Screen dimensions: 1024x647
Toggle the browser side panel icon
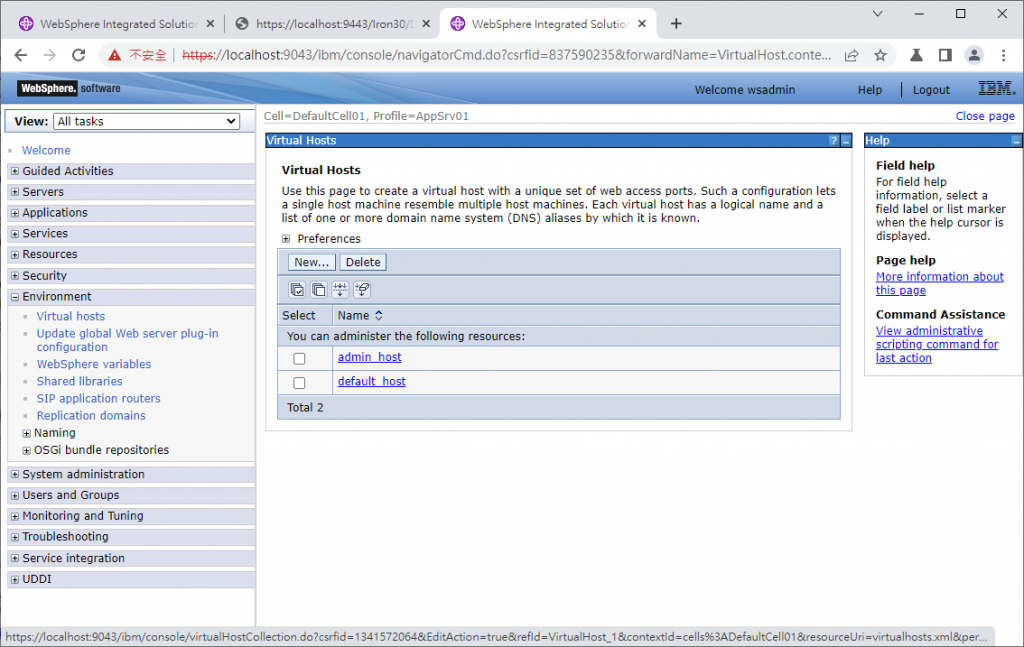pyautogui.click(x=945, y=55)
